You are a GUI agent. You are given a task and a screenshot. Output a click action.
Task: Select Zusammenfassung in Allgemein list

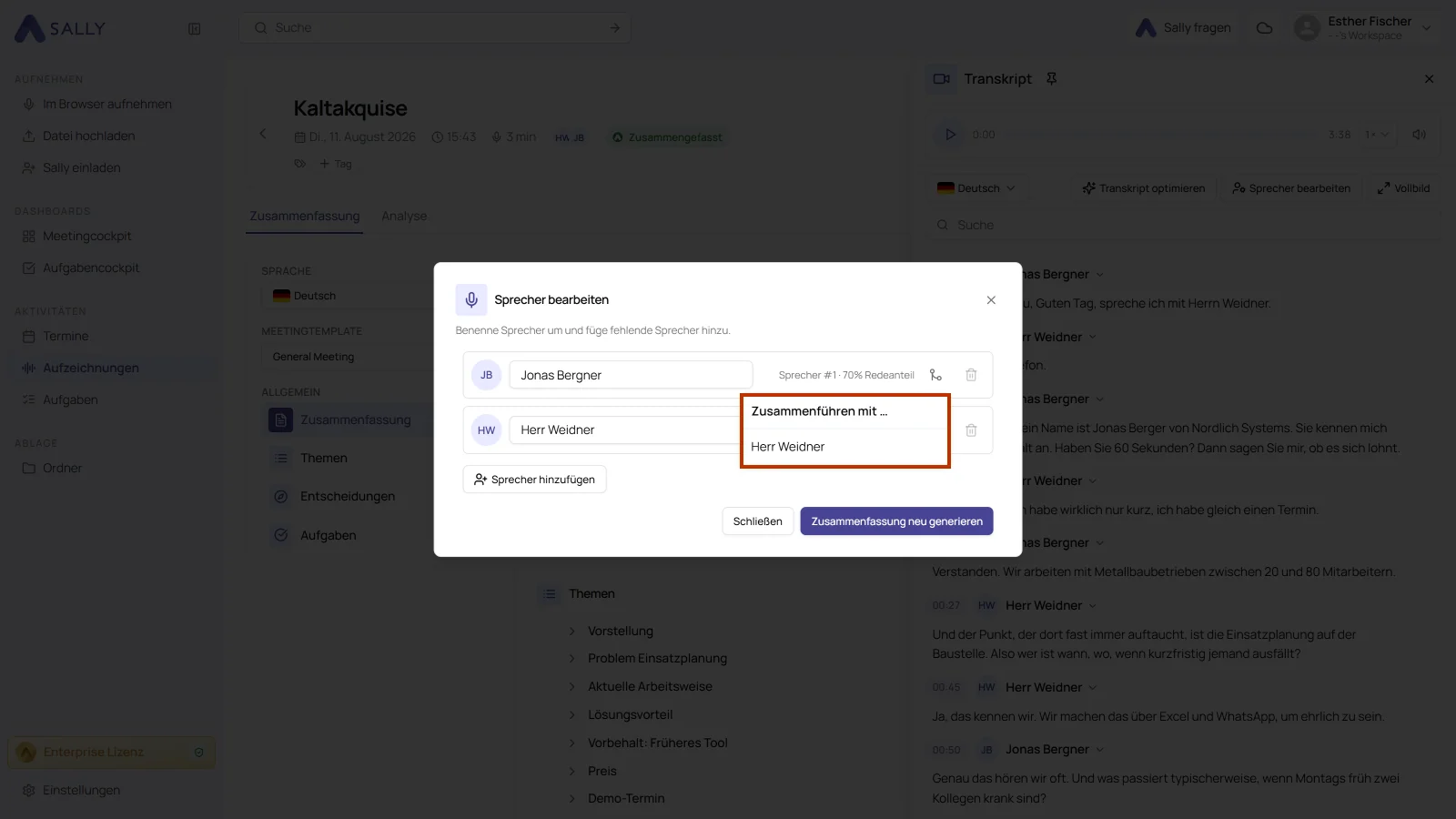coord(349,420)
